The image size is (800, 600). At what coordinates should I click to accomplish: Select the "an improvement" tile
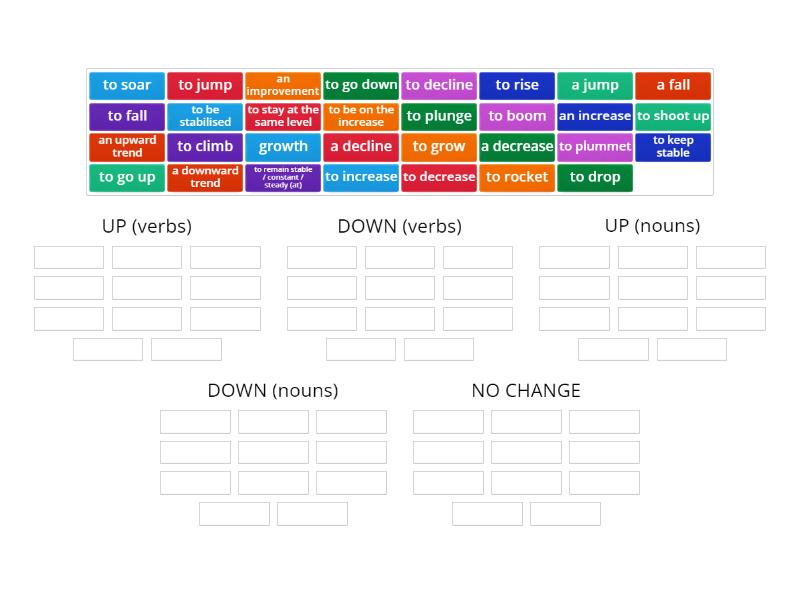point(283,85)
